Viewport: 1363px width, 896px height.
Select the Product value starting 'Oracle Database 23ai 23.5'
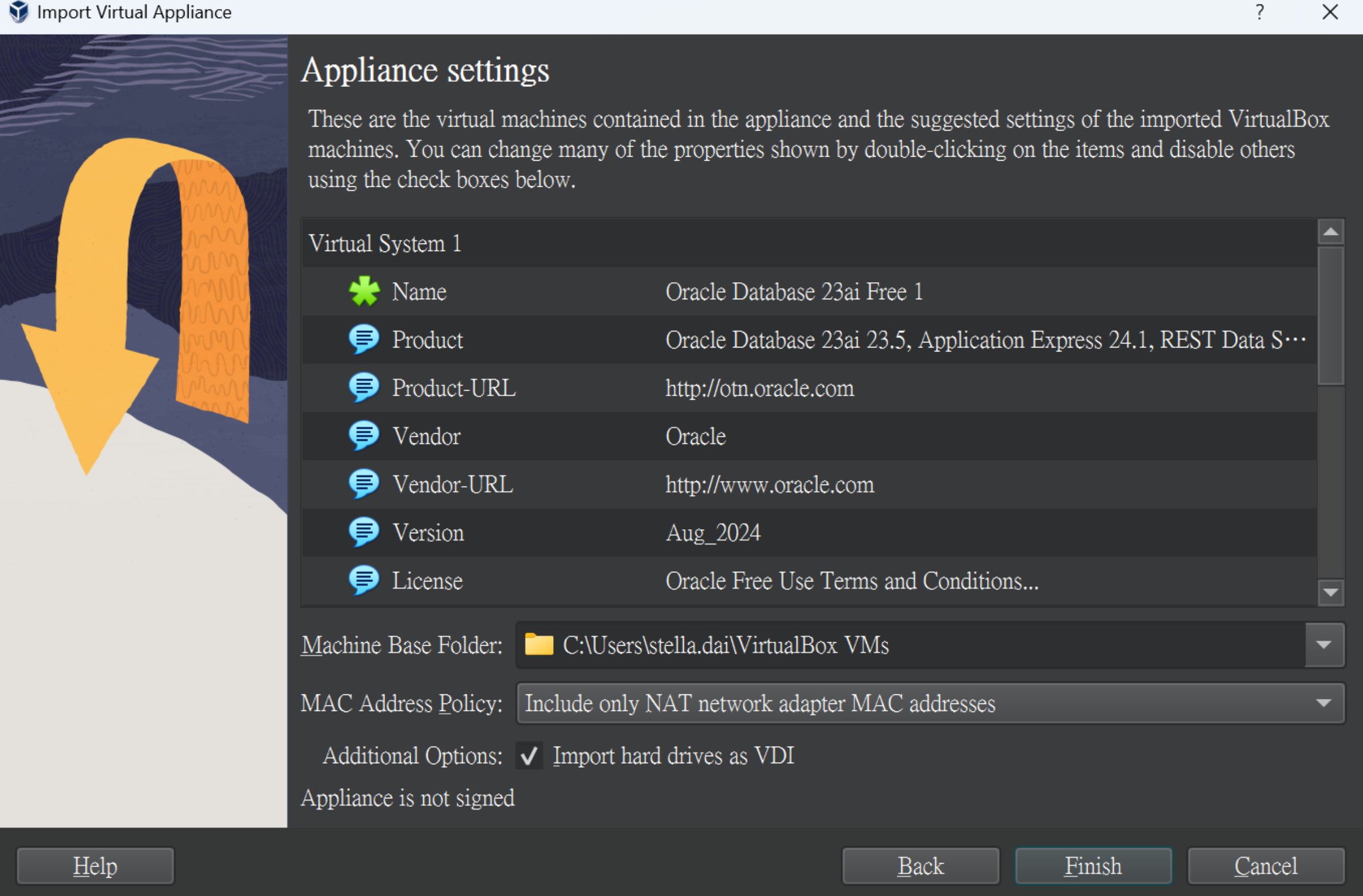pyautogui.click(x=985, y=340)
